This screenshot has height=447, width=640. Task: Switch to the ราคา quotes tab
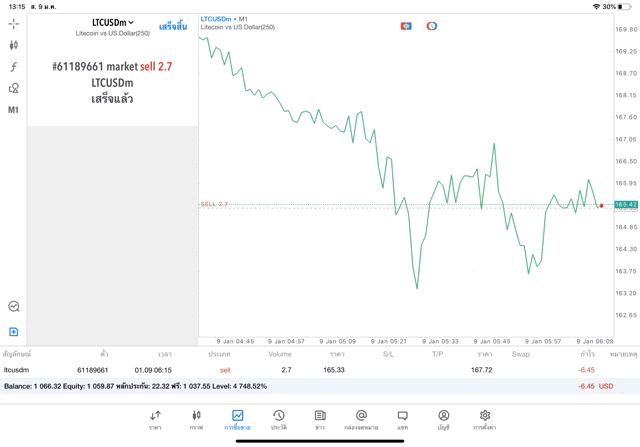pyautogui.click(x=155, y=420)
